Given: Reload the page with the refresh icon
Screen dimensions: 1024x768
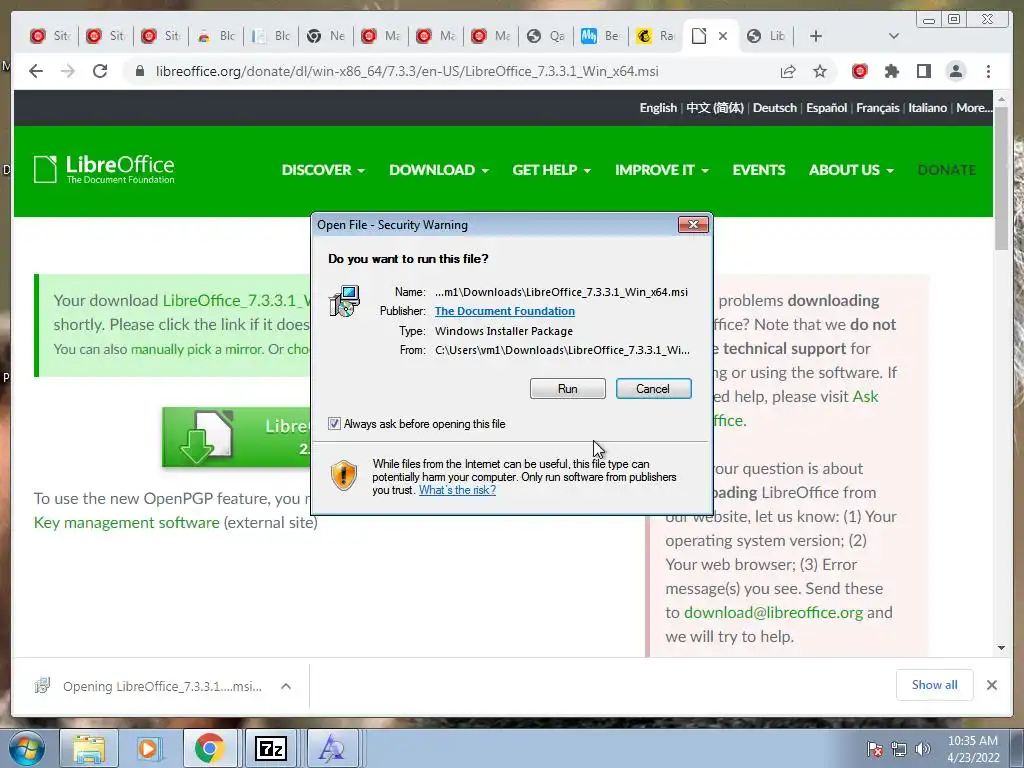Looking at the screenshot, I should coord(100,71).
